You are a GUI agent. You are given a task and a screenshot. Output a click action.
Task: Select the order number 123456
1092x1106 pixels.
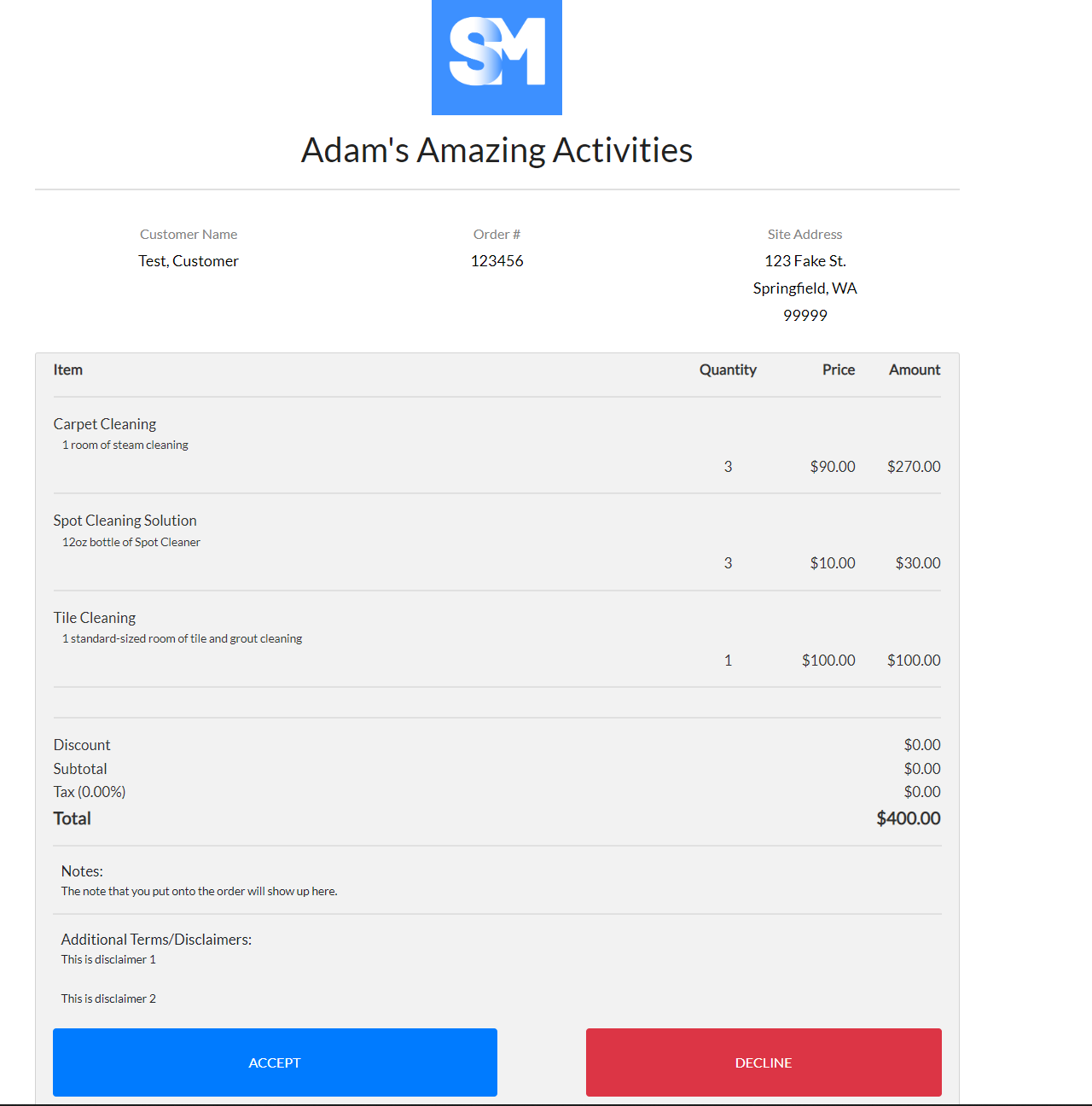pyautogui.click(x=497, y=261)
